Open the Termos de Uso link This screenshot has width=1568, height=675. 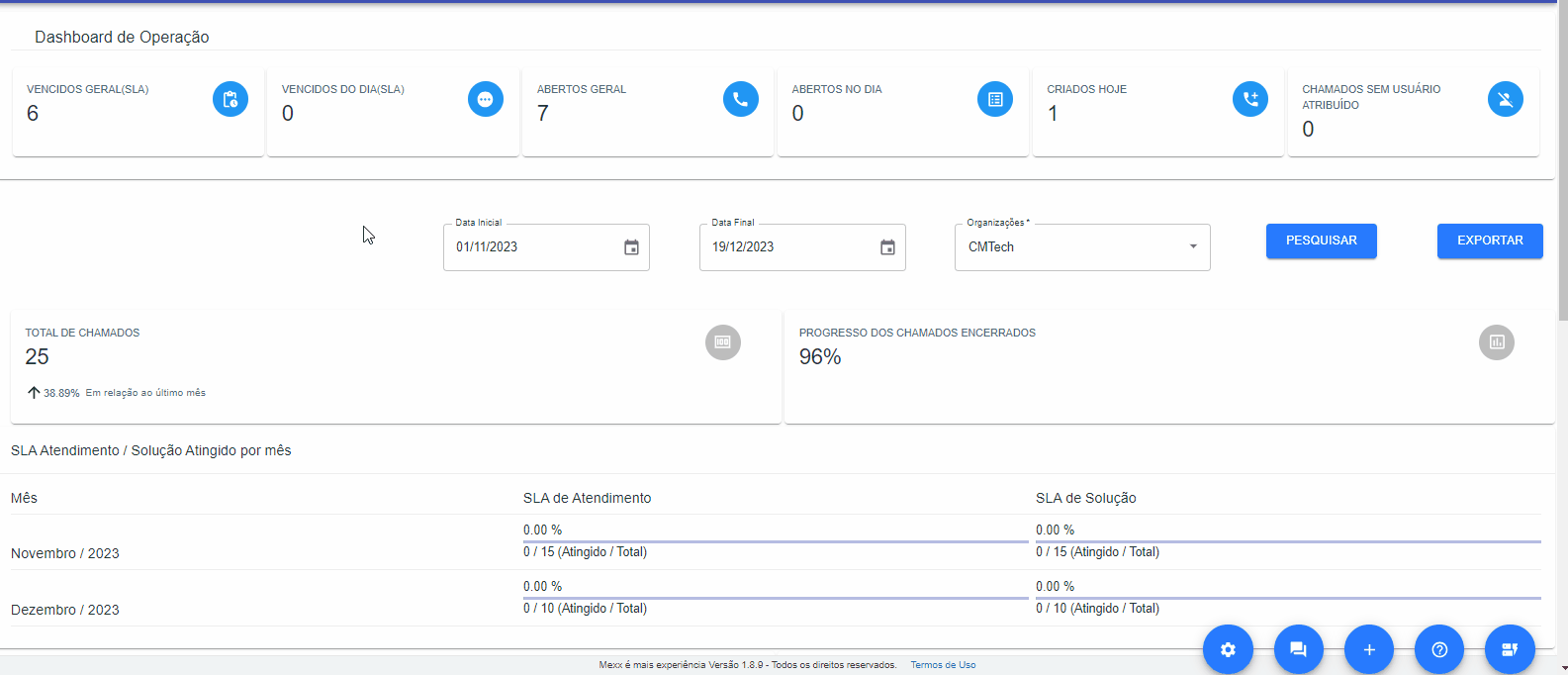943,665
